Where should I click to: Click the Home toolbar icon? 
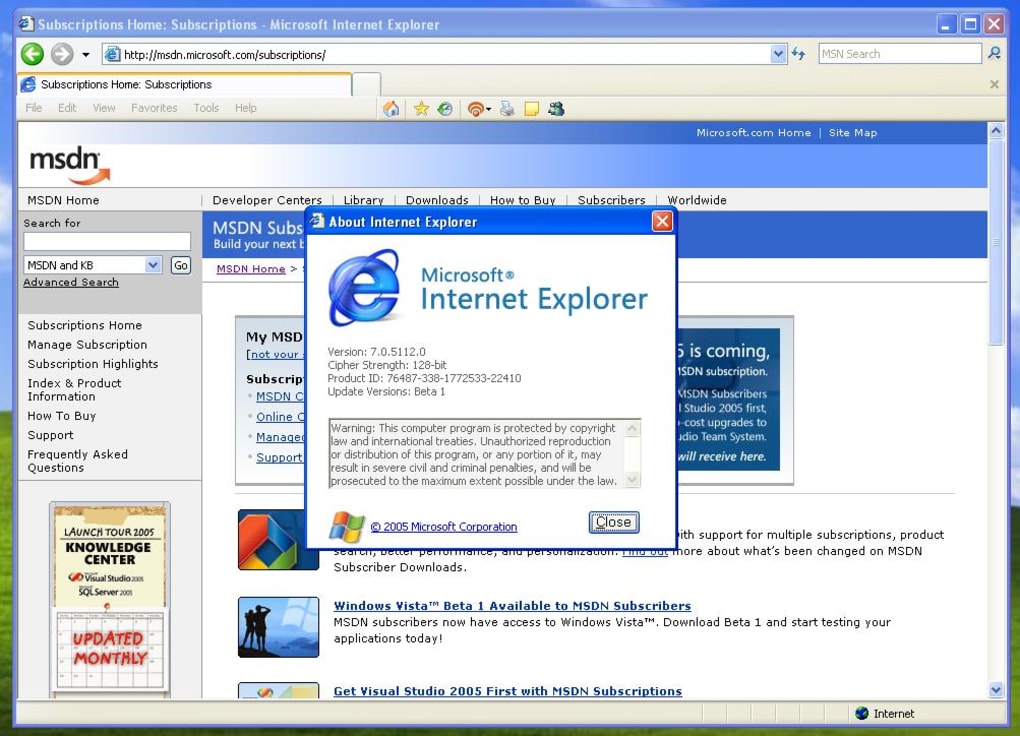point(391,108)
